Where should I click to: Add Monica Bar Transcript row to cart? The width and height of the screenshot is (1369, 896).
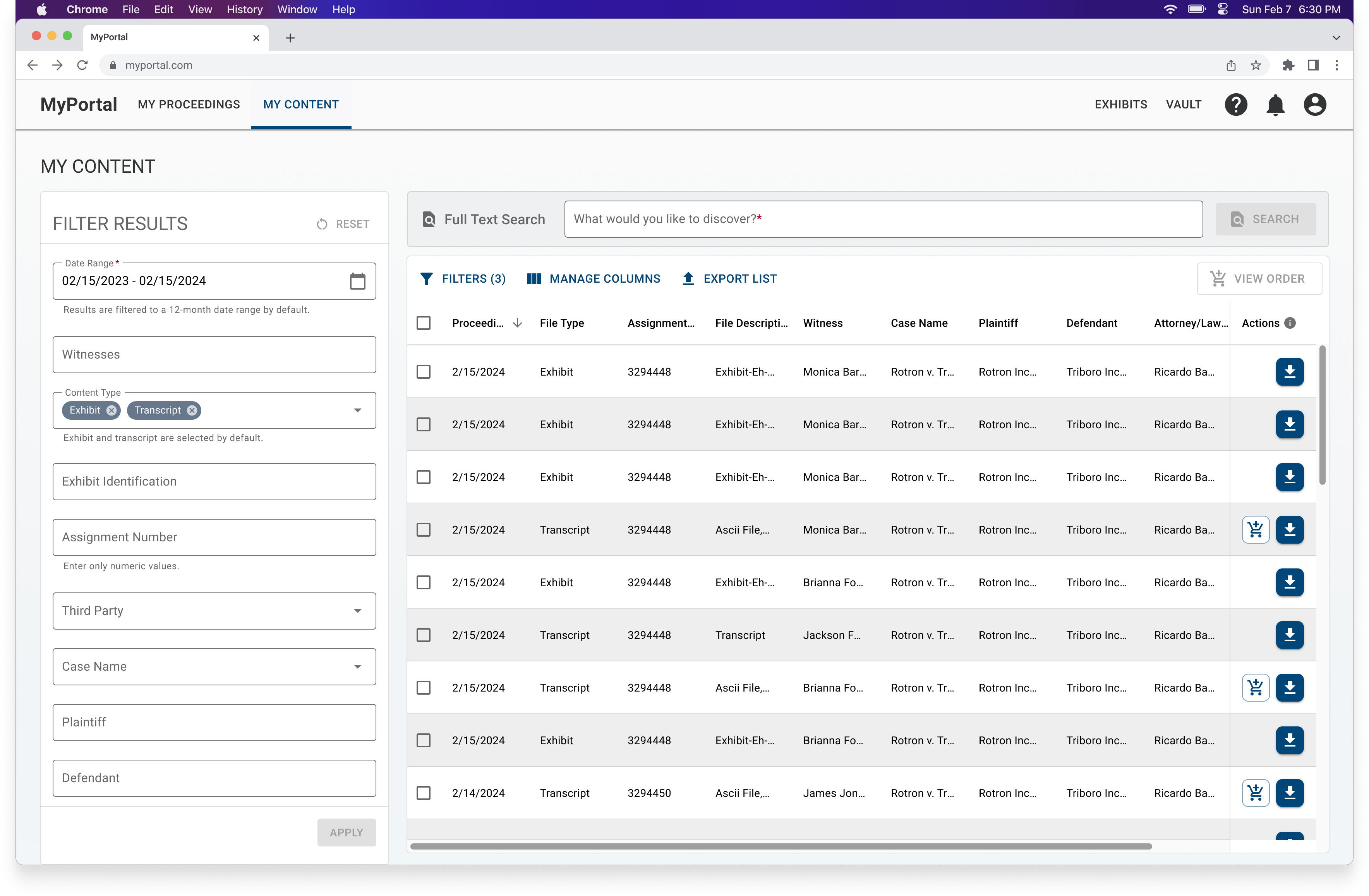coord(1255,530)
